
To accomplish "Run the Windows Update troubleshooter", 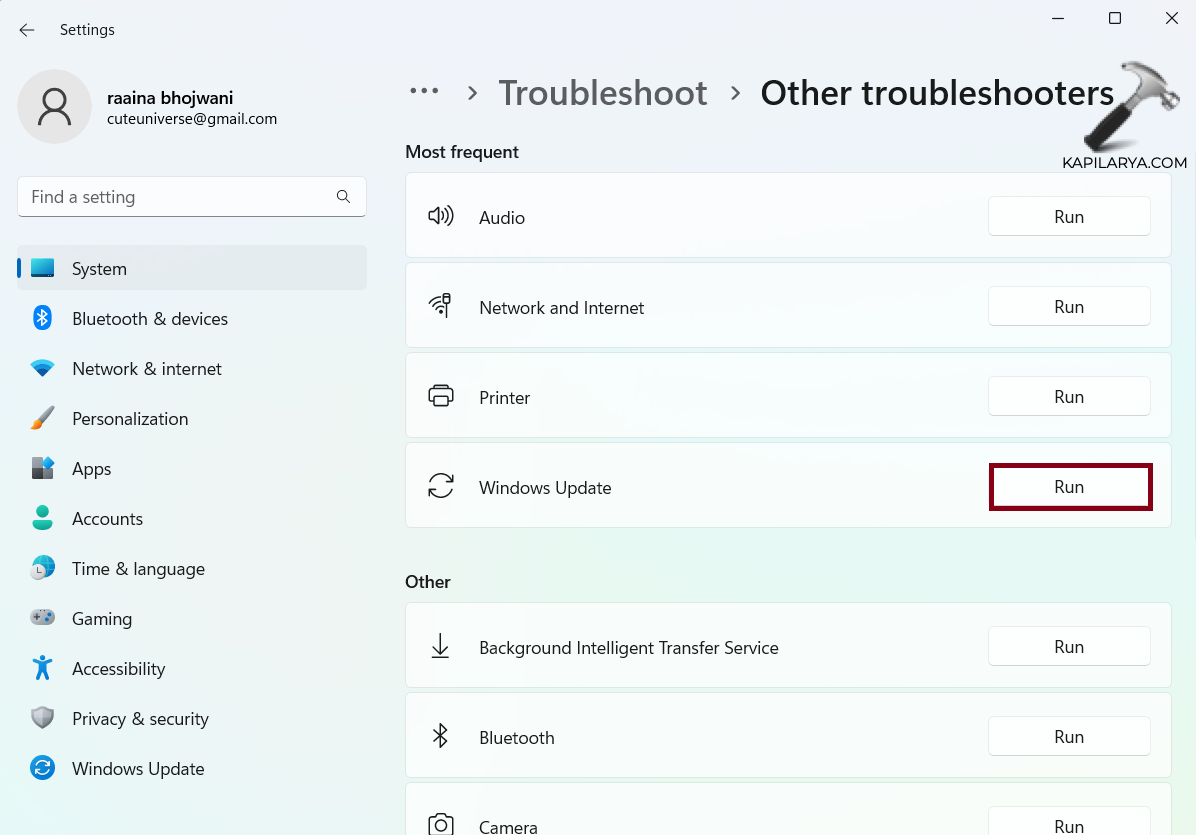I will (1069, 487).
